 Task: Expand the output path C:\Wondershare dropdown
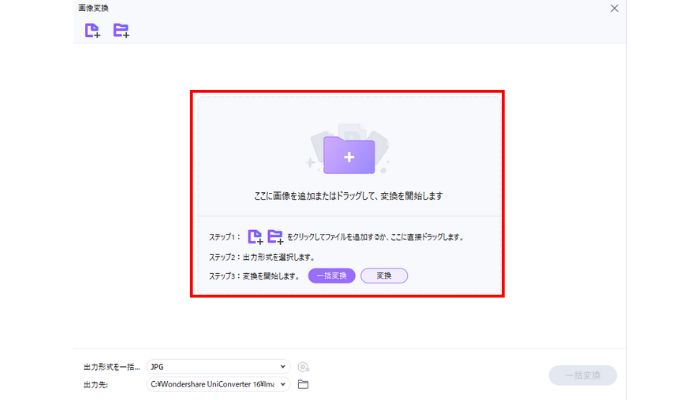click(x=218, y=384)
